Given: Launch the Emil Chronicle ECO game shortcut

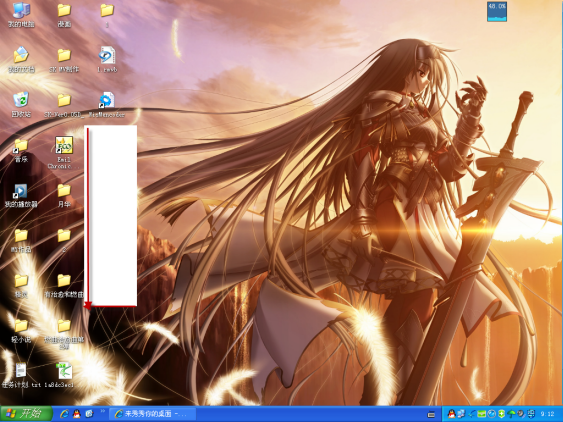Looking at the screenshot, I should [x=64, y=152].
